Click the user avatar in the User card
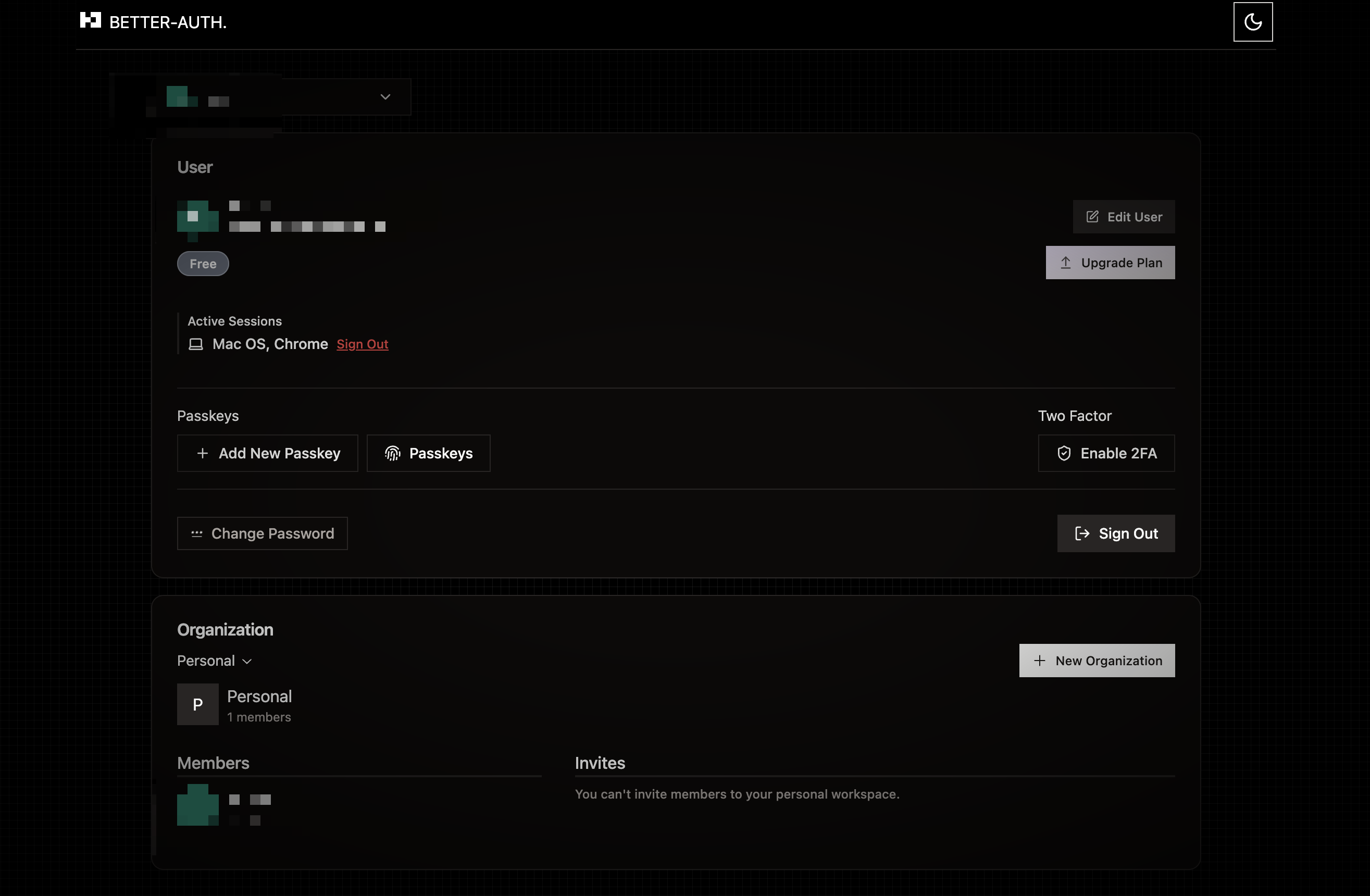Screen dimensions: 1370x896 click(x=197, y=219)
